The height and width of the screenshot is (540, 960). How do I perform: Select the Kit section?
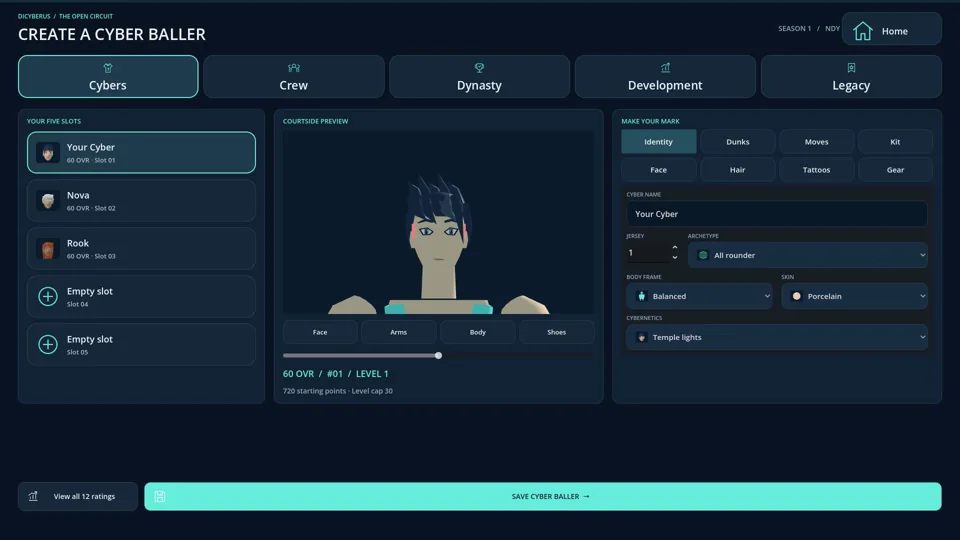(x=895, y=141)
